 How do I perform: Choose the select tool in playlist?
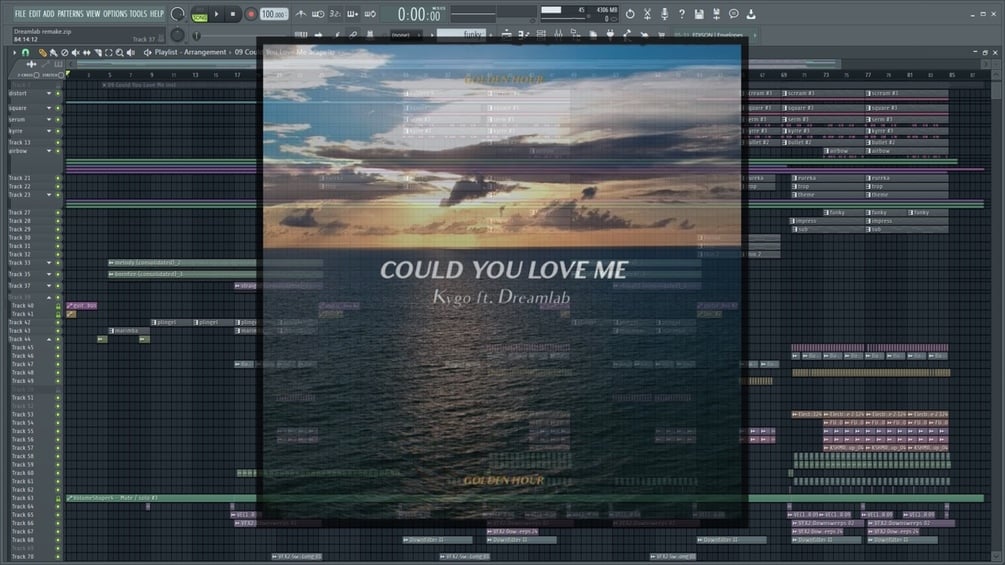[x=108, y=53]
